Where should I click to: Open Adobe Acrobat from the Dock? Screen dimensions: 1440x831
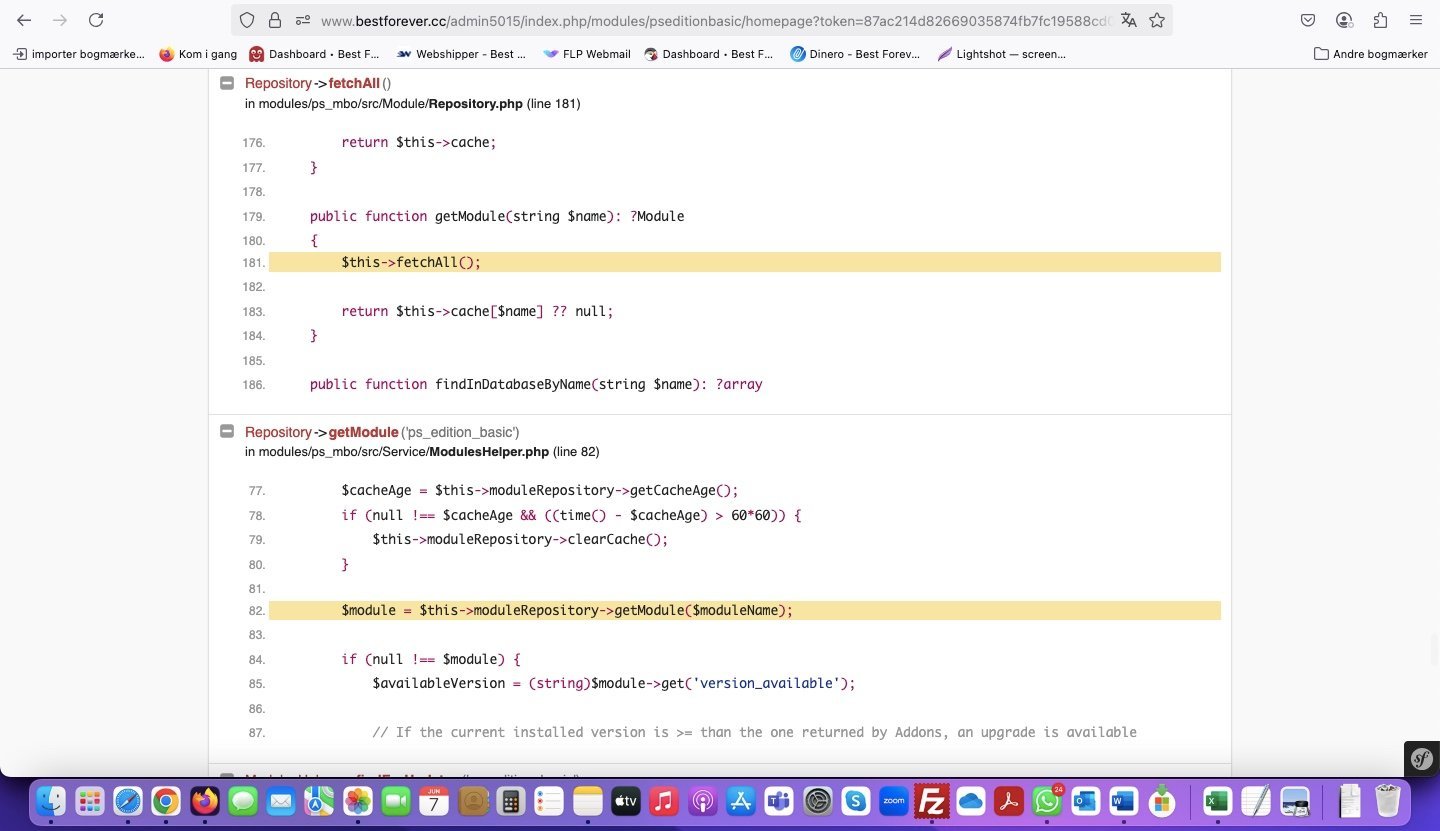pos(1009,802)
